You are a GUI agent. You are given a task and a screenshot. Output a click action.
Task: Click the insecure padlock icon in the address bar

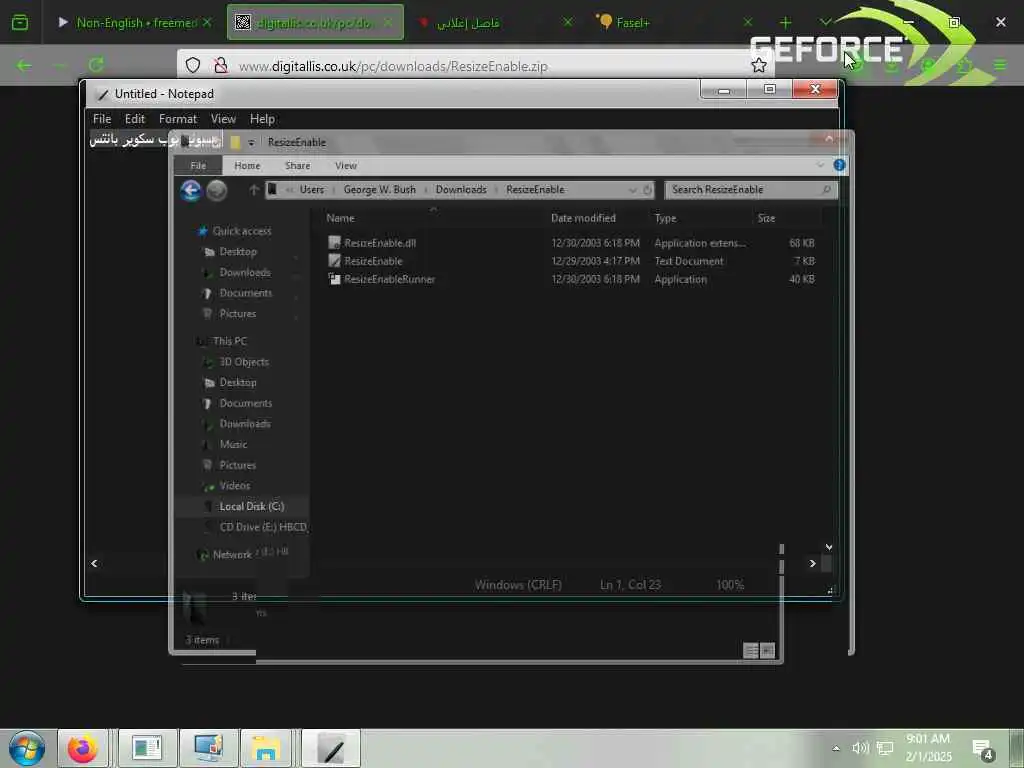tap(221, 65)
